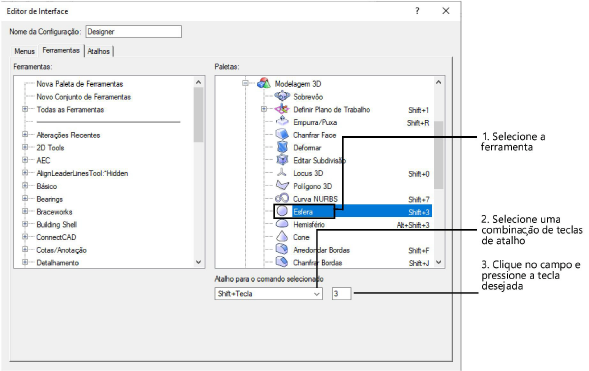Click the Shift+F shortcut text
This screenshot has width=589, height=371.
point(418,250)
